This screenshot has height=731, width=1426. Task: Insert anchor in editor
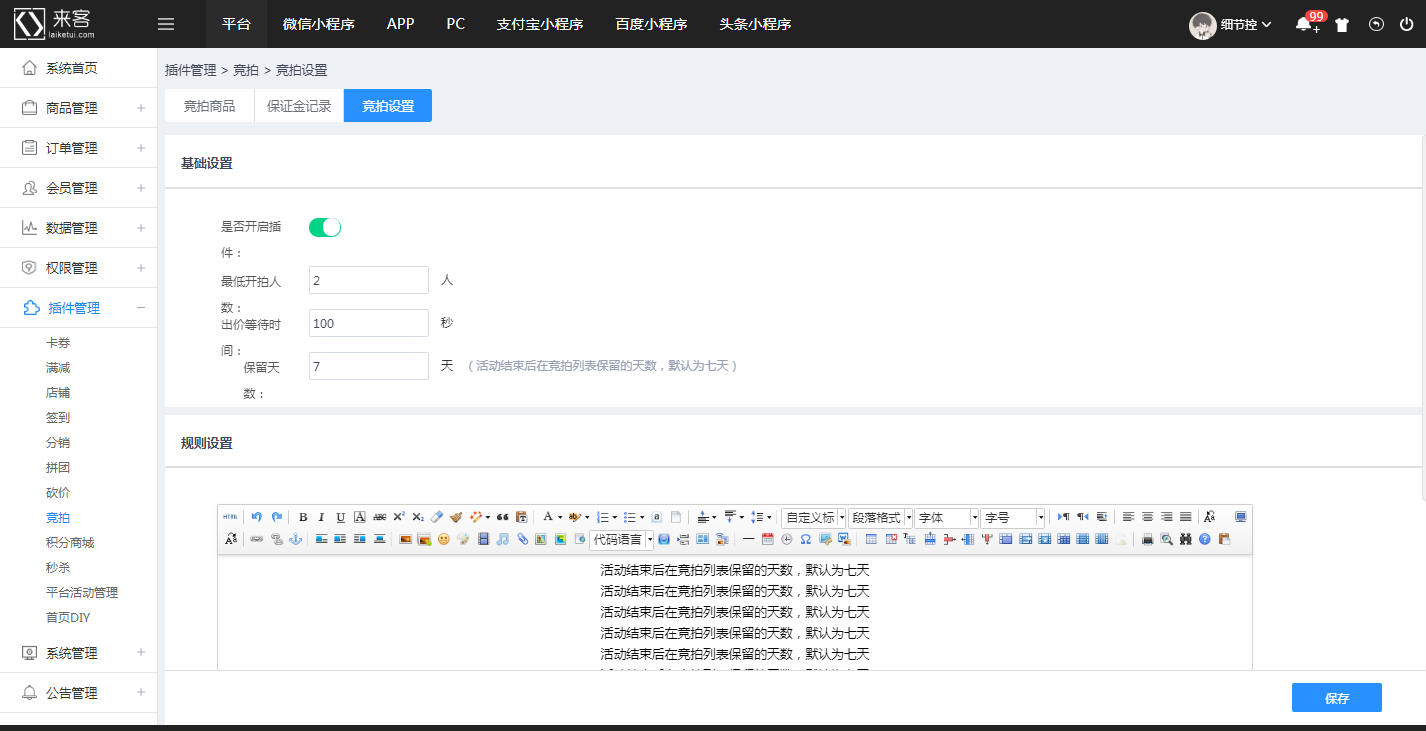click(x=295, y=539)
